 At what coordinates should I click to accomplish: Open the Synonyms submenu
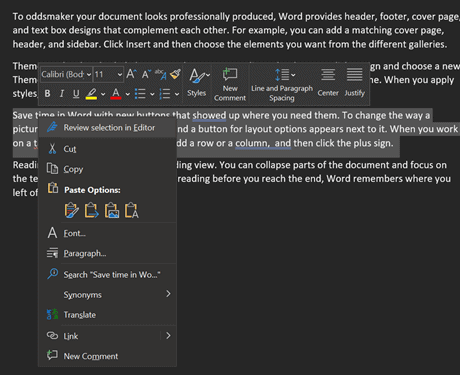pyautogui.click(x=107, y=295)
